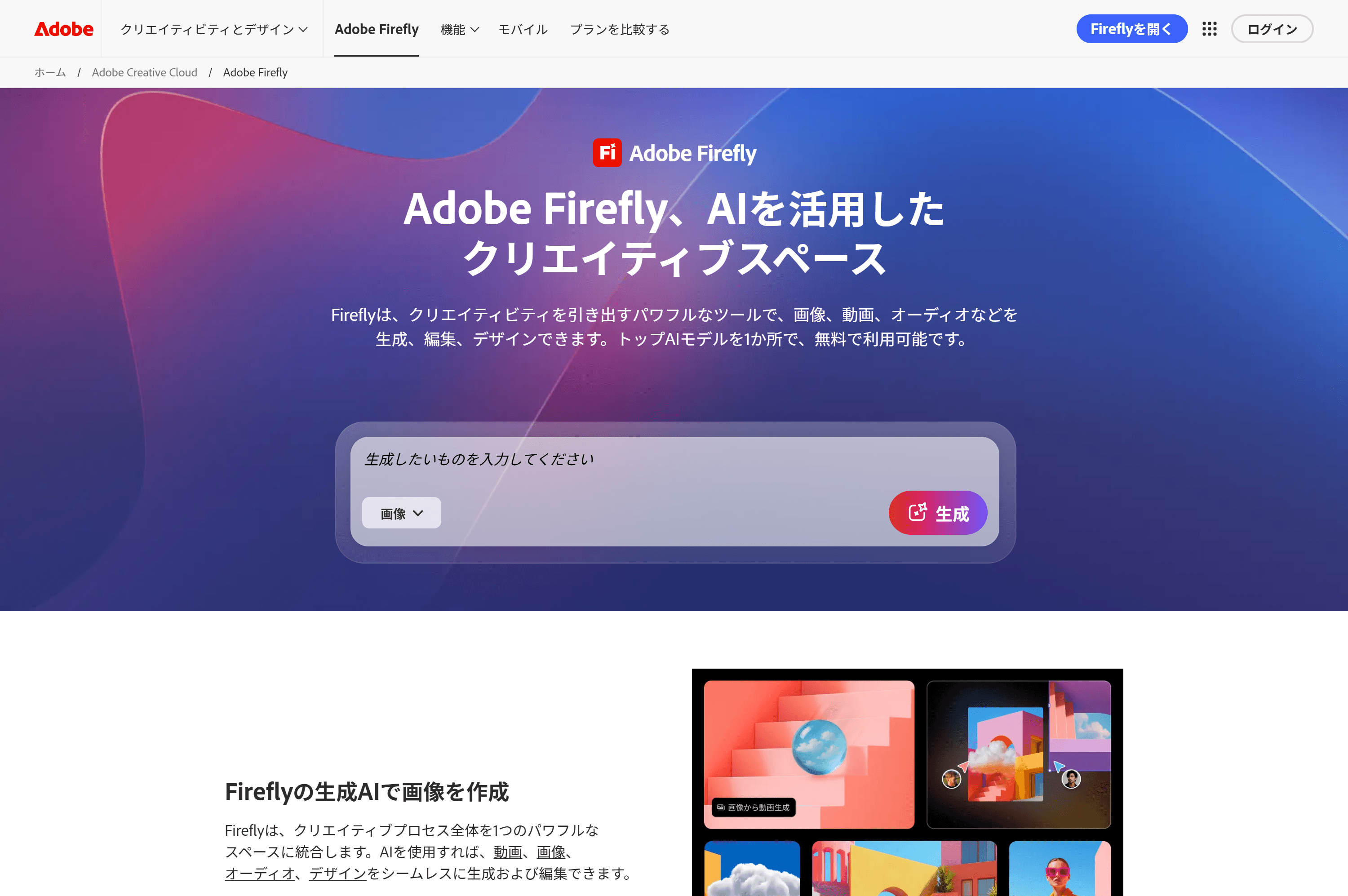
Task: Follow the 動画 link in the description
Action: [x=508, y=852]
